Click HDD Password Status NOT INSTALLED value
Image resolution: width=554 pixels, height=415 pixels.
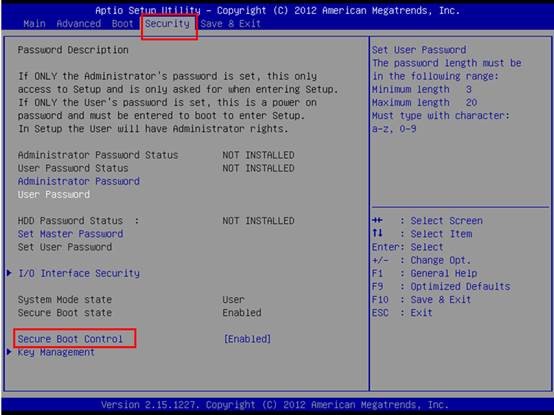(x=258, y=221)
